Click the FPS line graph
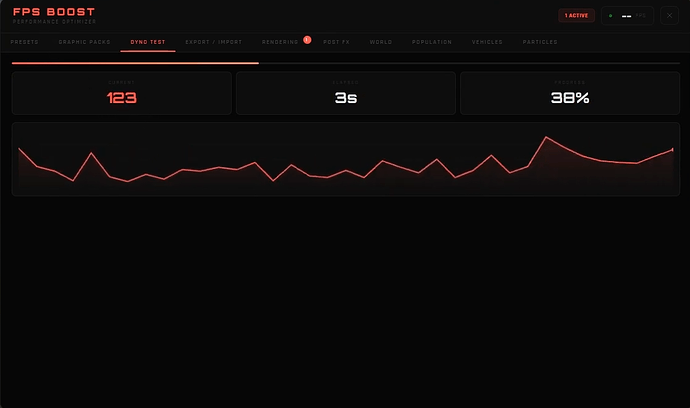 click(346, 159)
